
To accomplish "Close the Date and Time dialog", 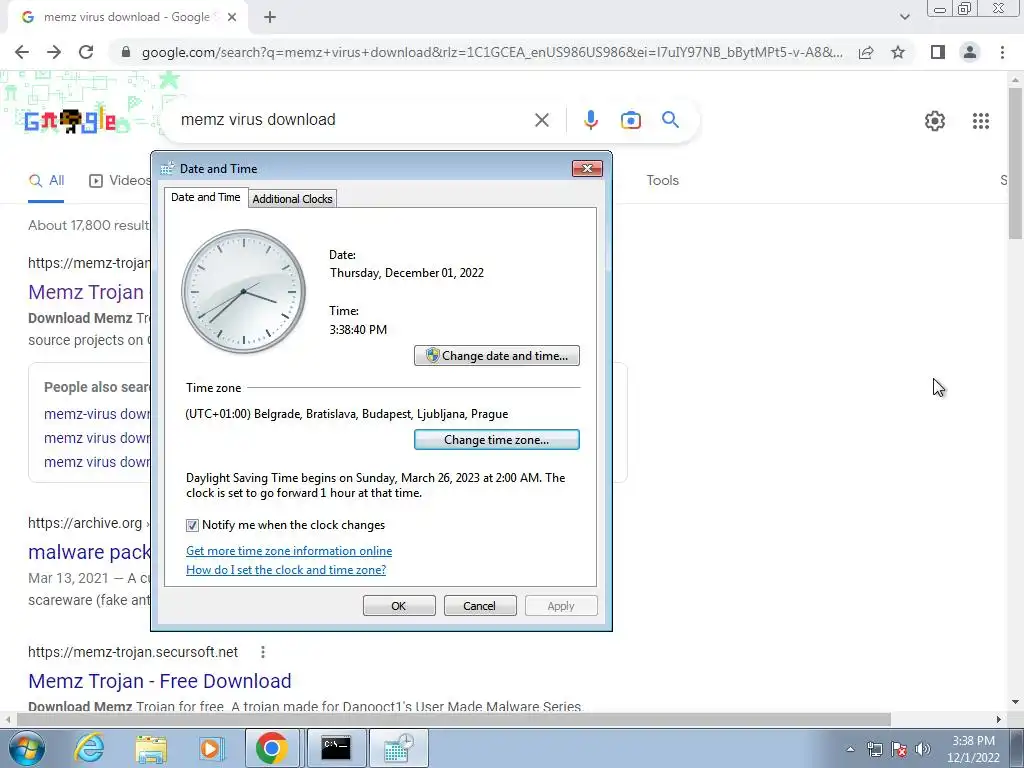I will click(587, 168).
